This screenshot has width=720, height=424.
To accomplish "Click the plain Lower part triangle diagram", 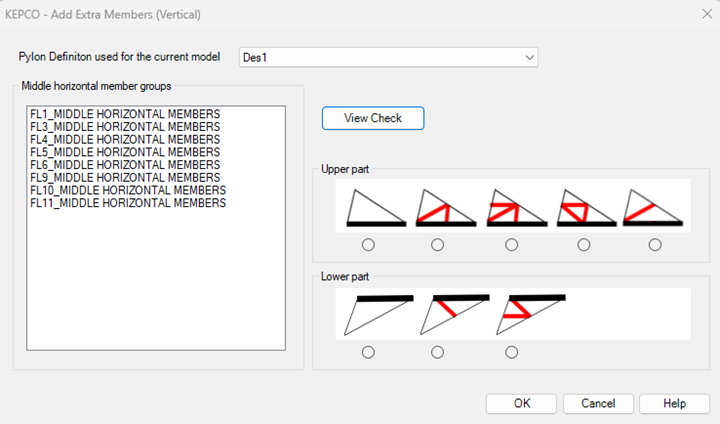I will pos(376,314).
